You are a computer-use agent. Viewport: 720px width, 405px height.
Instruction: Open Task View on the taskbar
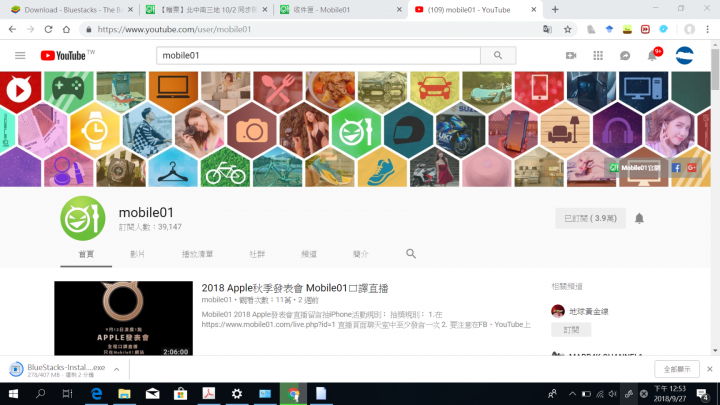[x=68, y=394]
